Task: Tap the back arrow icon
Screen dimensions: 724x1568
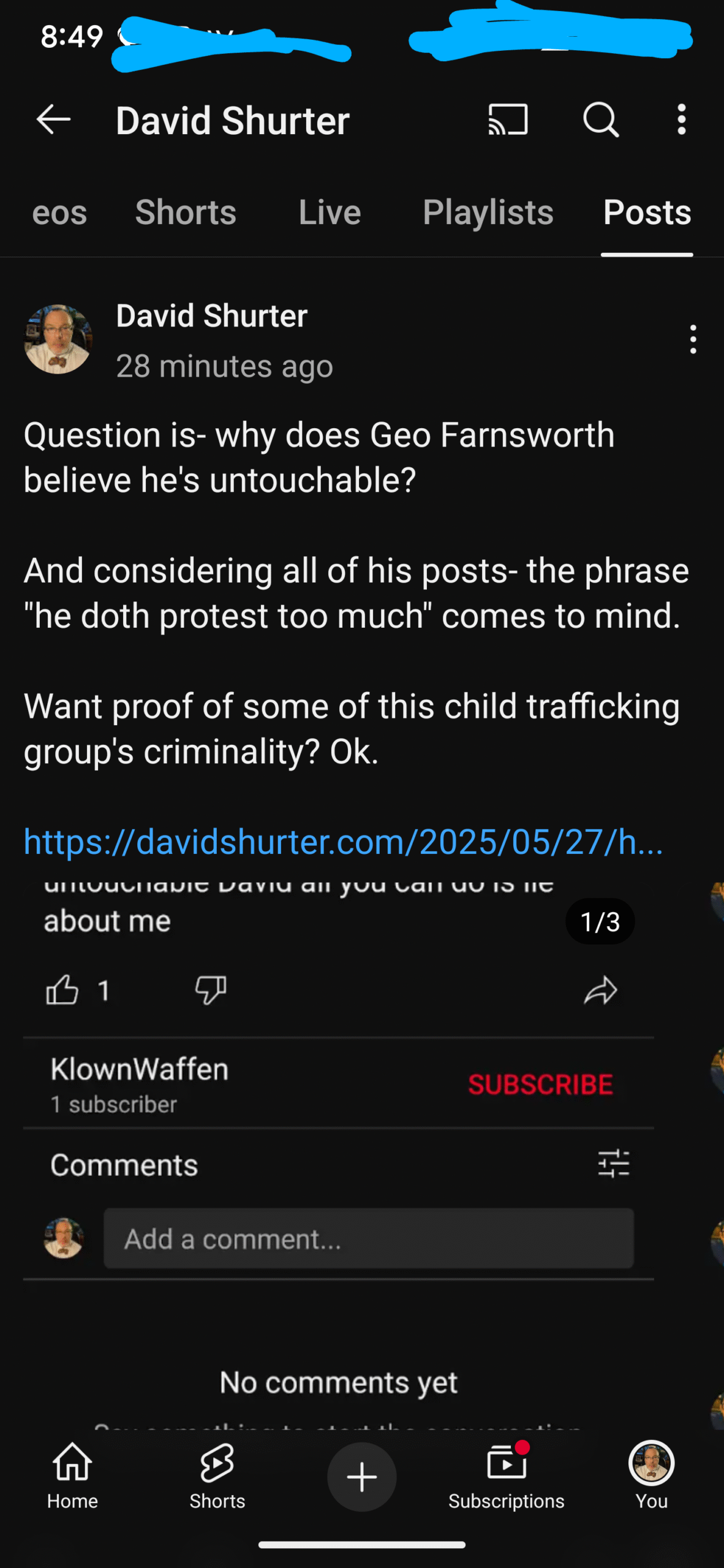Action: pyautogui.click(x=54, y=119)
